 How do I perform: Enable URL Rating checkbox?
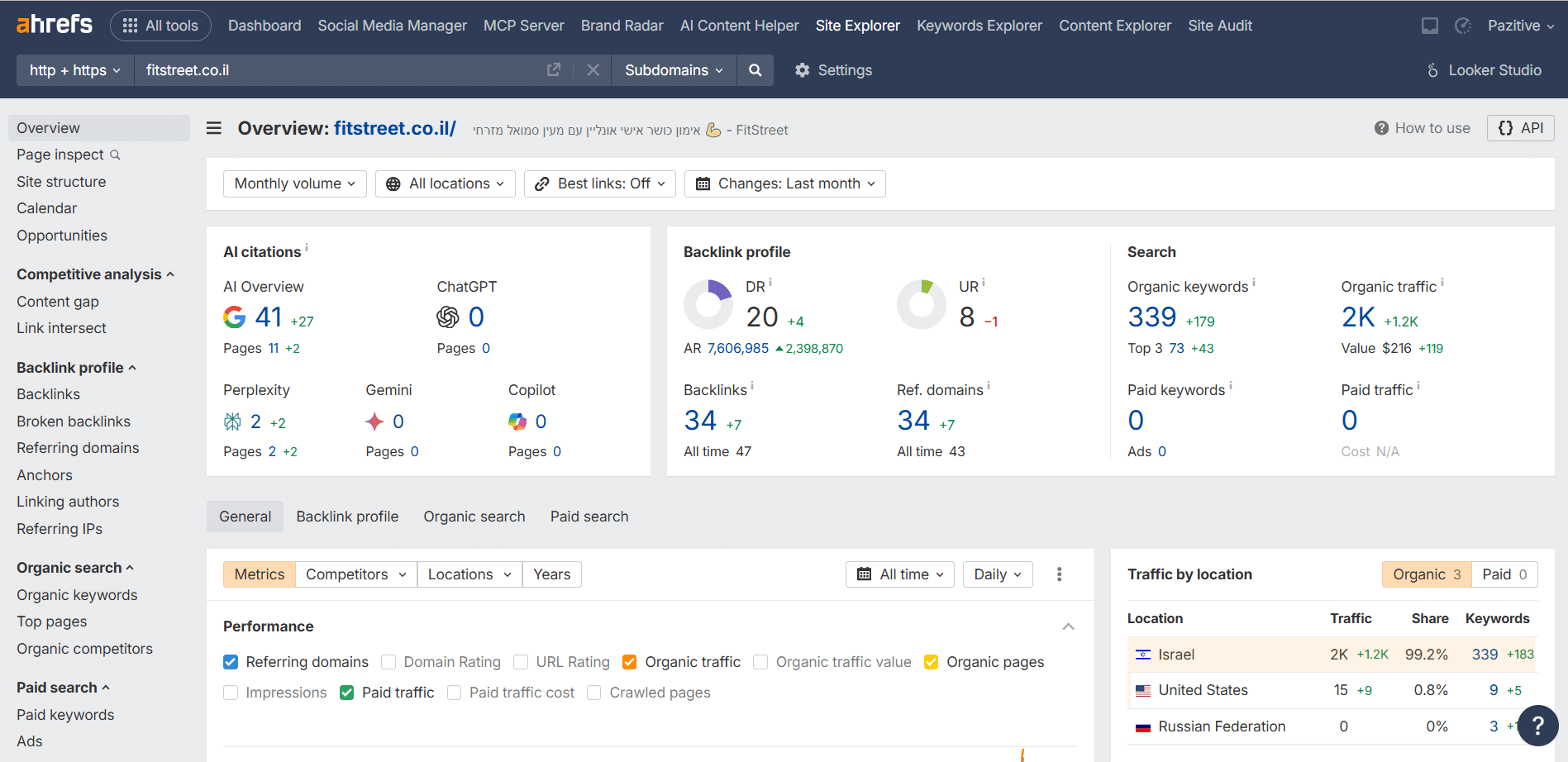coord(521,662)
